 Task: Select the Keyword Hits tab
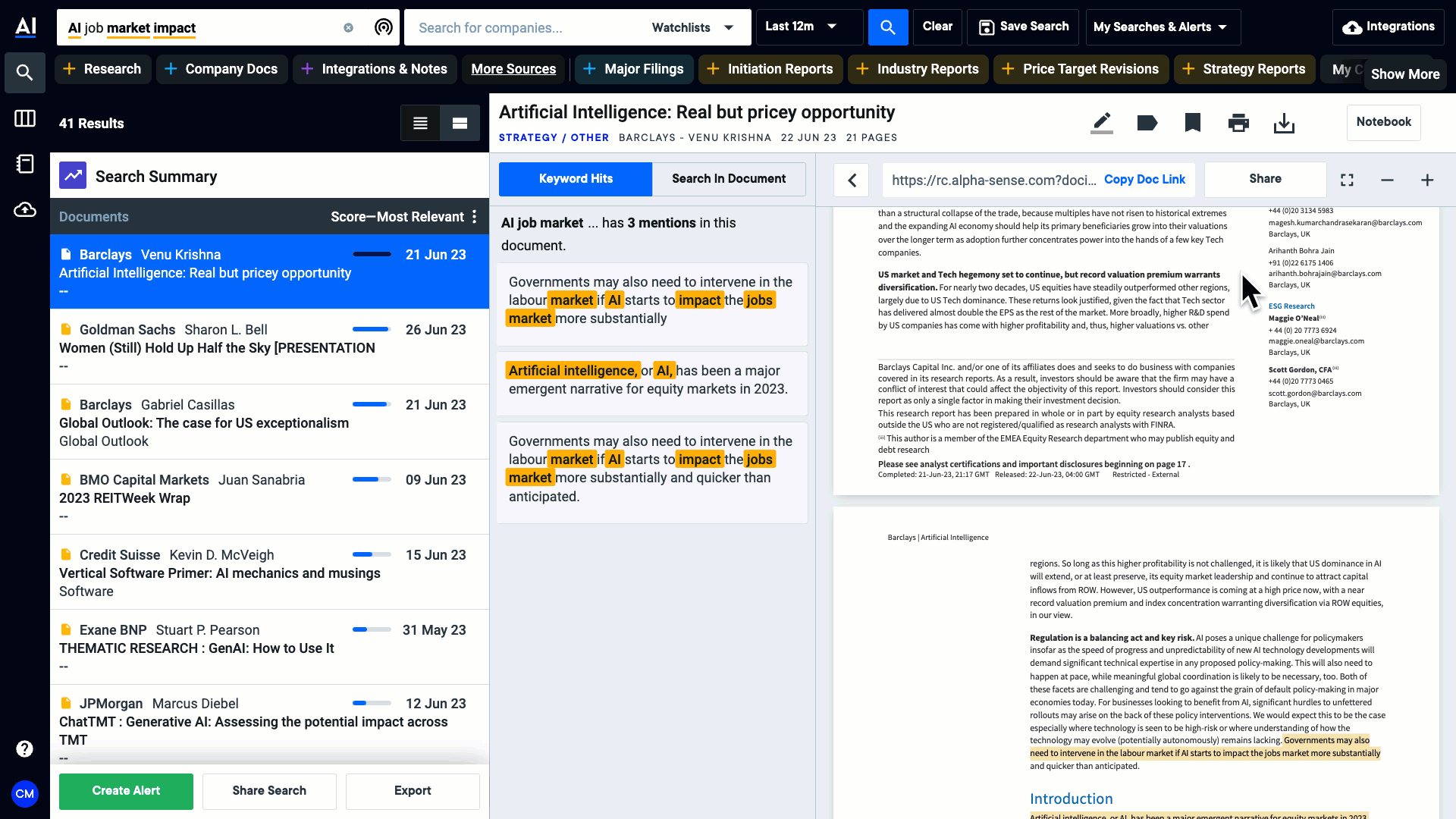[576, 179]
